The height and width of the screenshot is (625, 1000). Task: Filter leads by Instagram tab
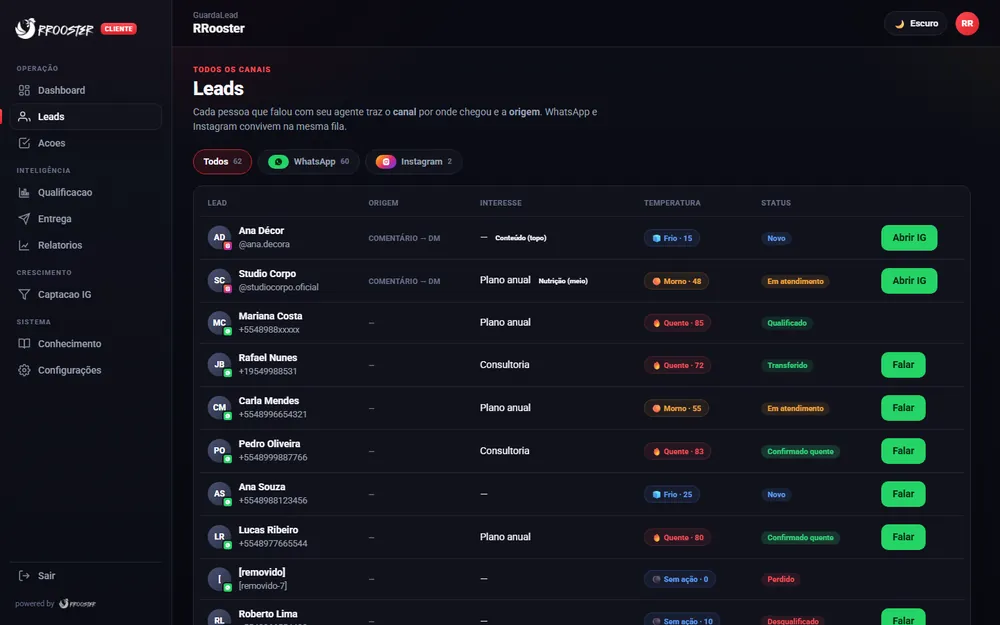[x=414, y=161]
